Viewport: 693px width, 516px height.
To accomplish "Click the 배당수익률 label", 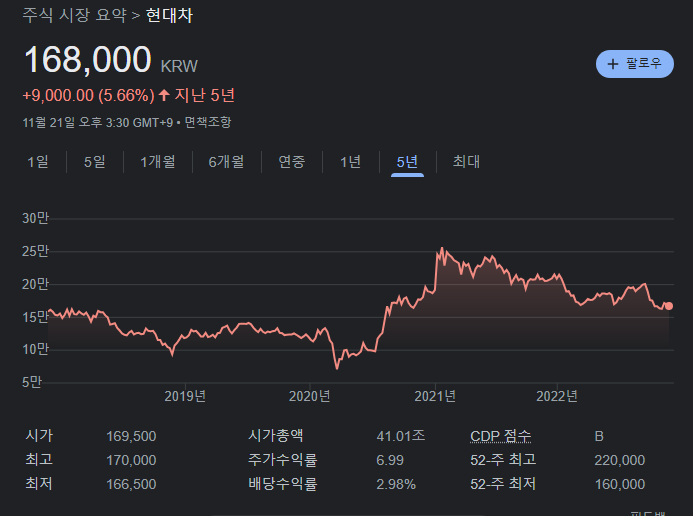I will 283,484.
